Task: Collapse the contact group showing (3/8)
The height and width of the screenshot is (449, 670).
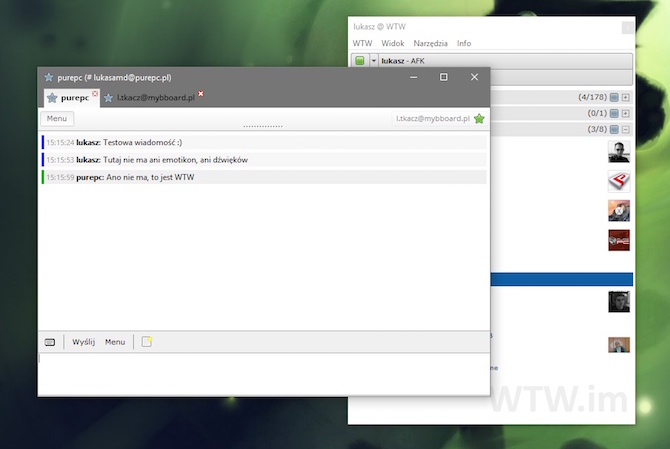Action: point(626,130)
